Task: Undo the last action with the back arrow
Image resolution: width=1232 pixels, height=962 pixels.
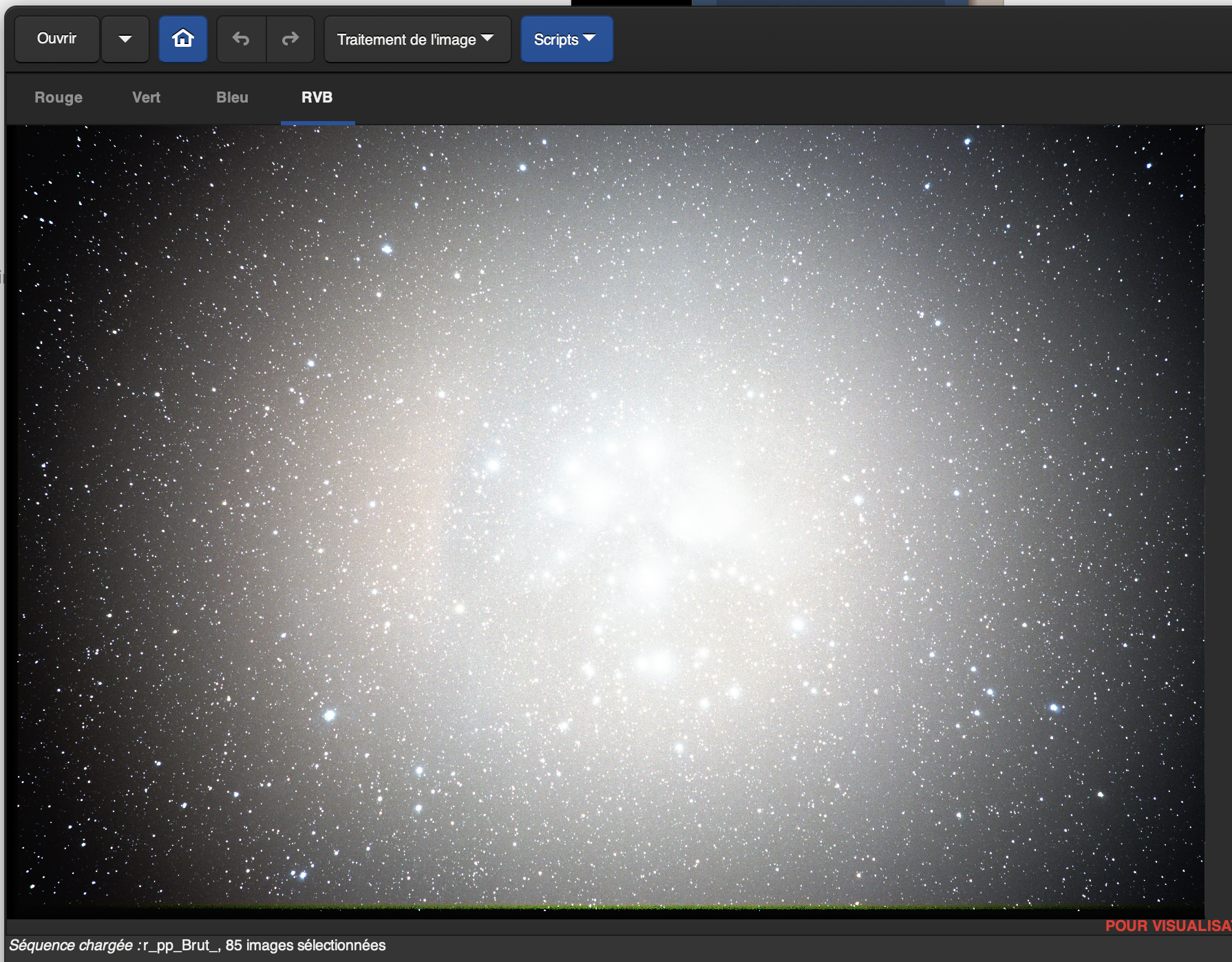Action: click(x=241, y=39)
